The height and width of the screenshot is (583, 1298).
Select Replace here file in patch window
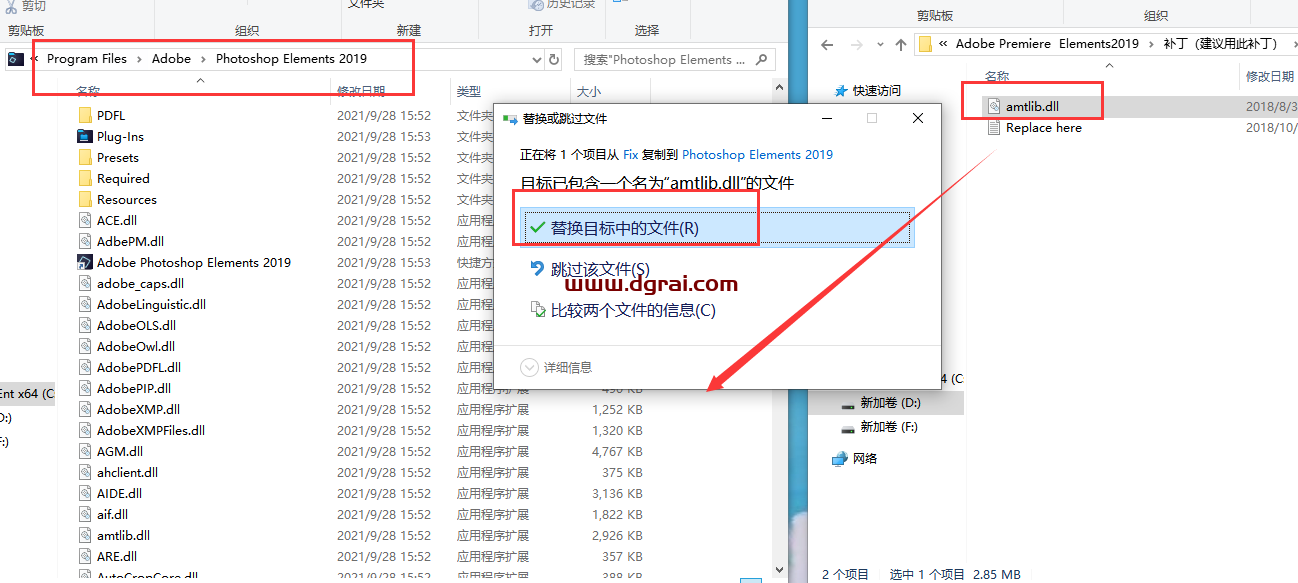[x=1043, y=128]
